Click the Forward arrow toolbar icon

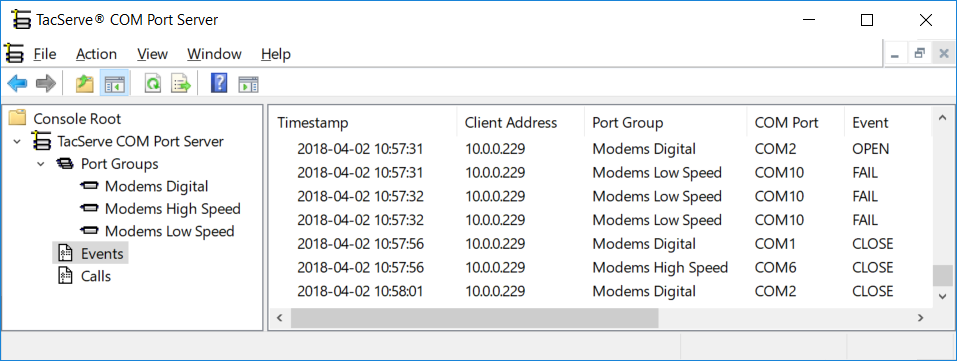pyautogui.click(x=46, y=83)
